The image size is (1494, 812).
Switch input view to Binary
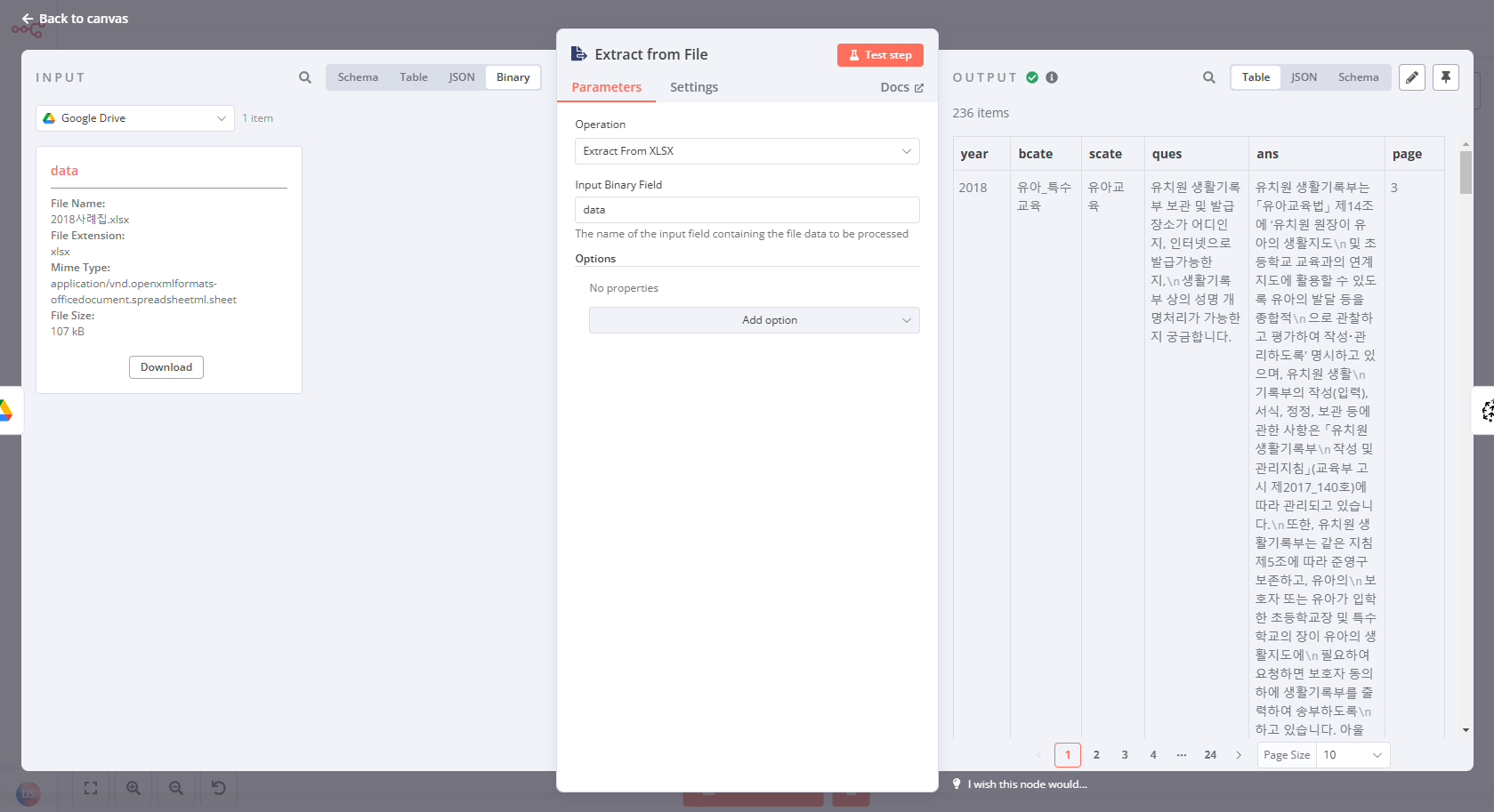[513, 77]
